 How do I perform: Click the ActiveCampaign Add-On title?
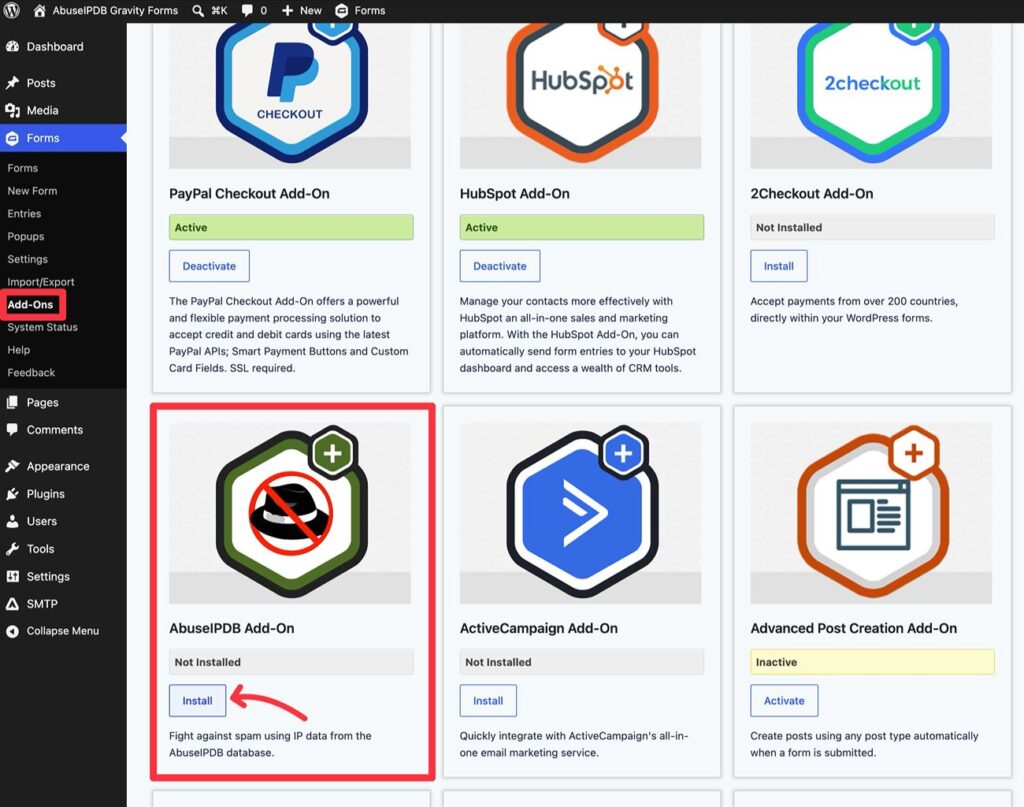click(539, 629)
